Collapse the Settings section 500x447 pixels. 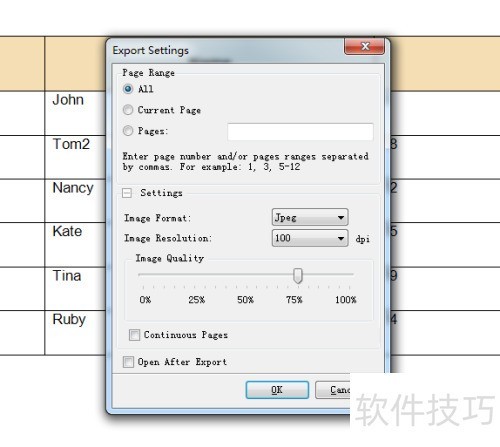127,193
